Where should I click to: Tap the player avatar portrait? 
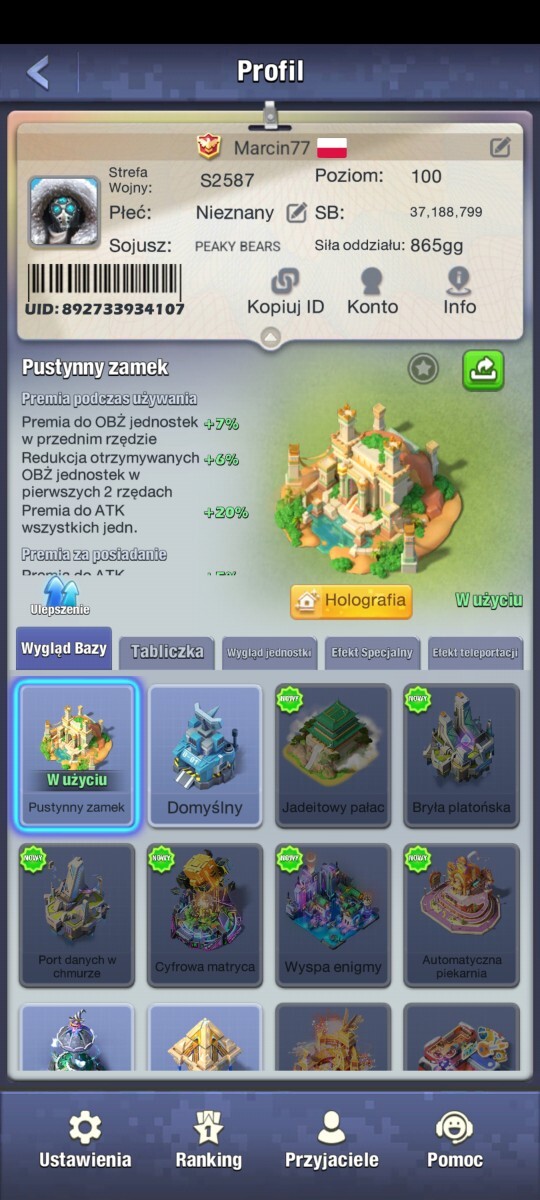(x=64, y=212)
